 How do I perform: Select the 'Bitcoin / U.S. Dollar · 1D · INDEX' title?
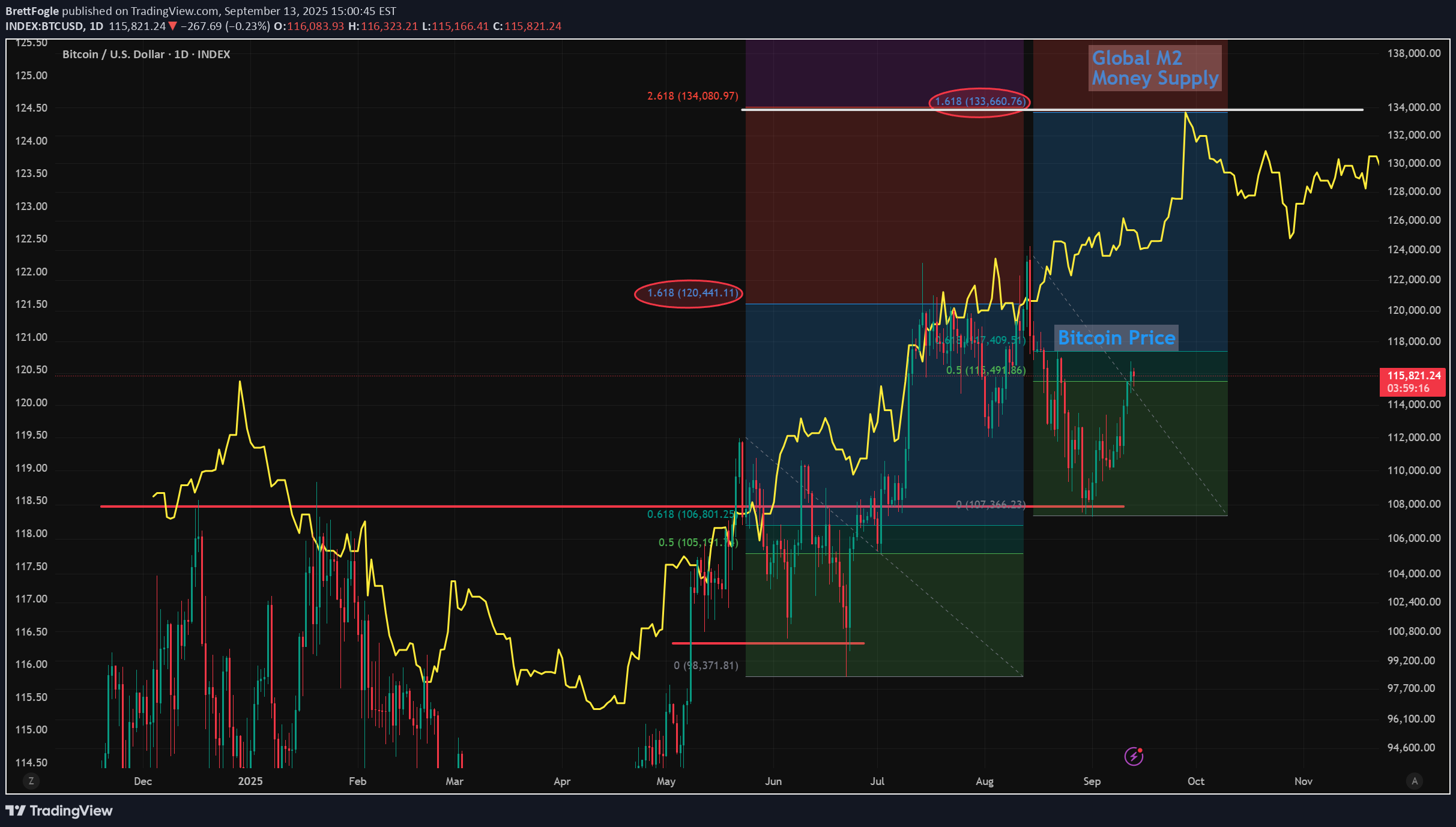(x=147, y=54)
